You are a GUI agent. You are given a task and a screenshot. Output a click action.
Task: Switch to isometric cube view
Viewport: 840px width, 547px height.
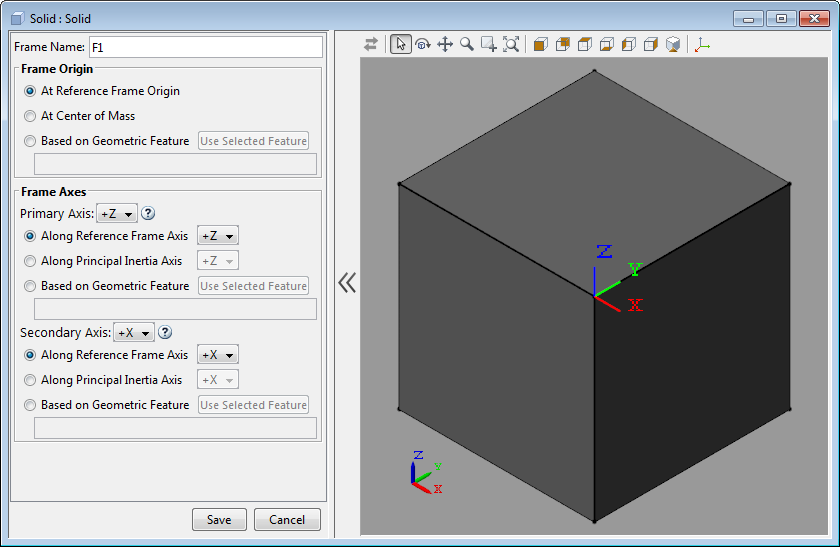673,44
